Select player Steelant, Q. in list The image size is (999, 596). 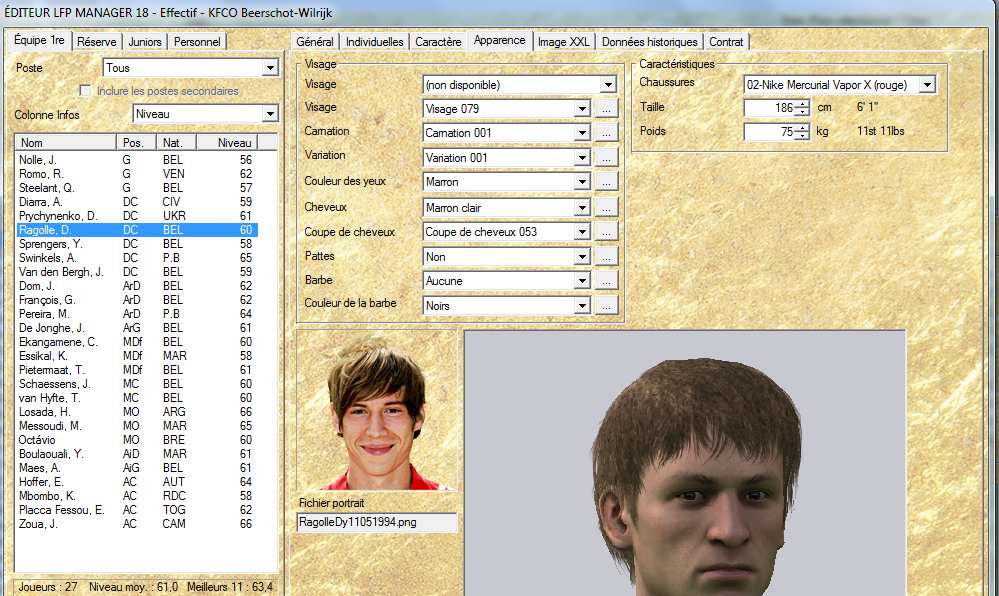137,188
